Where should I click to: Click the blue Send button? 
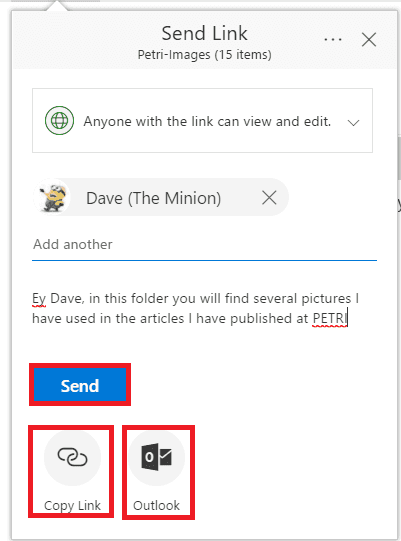coord(80,385)
